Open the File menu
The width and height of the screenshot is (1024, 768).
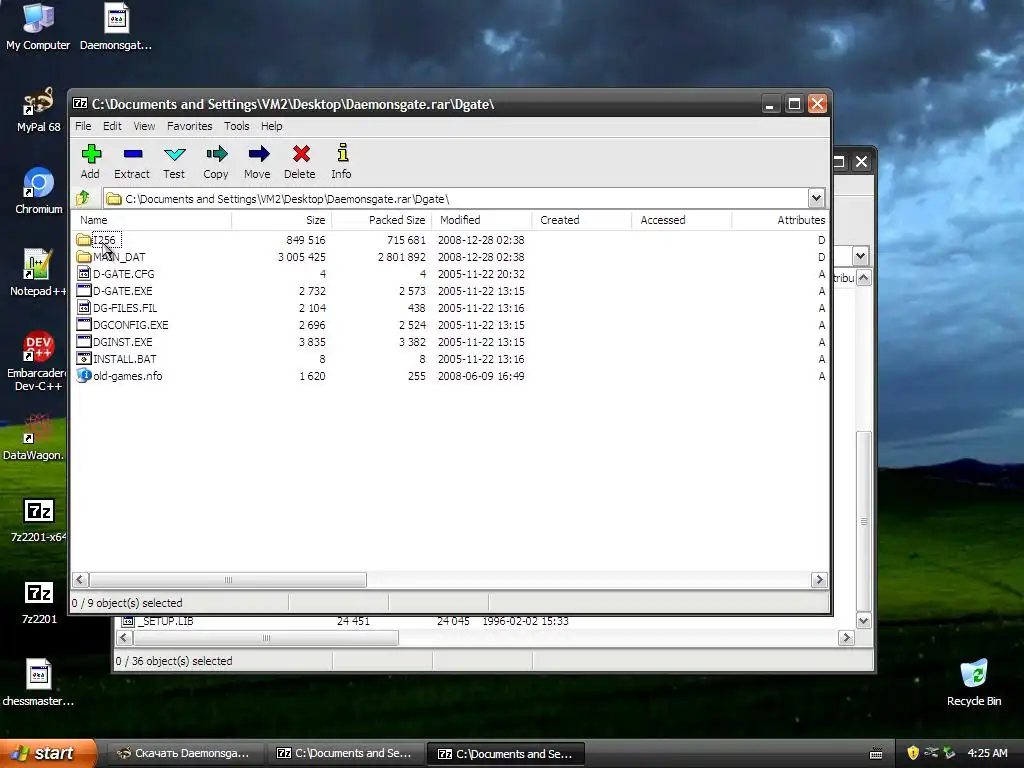[83, 126]
